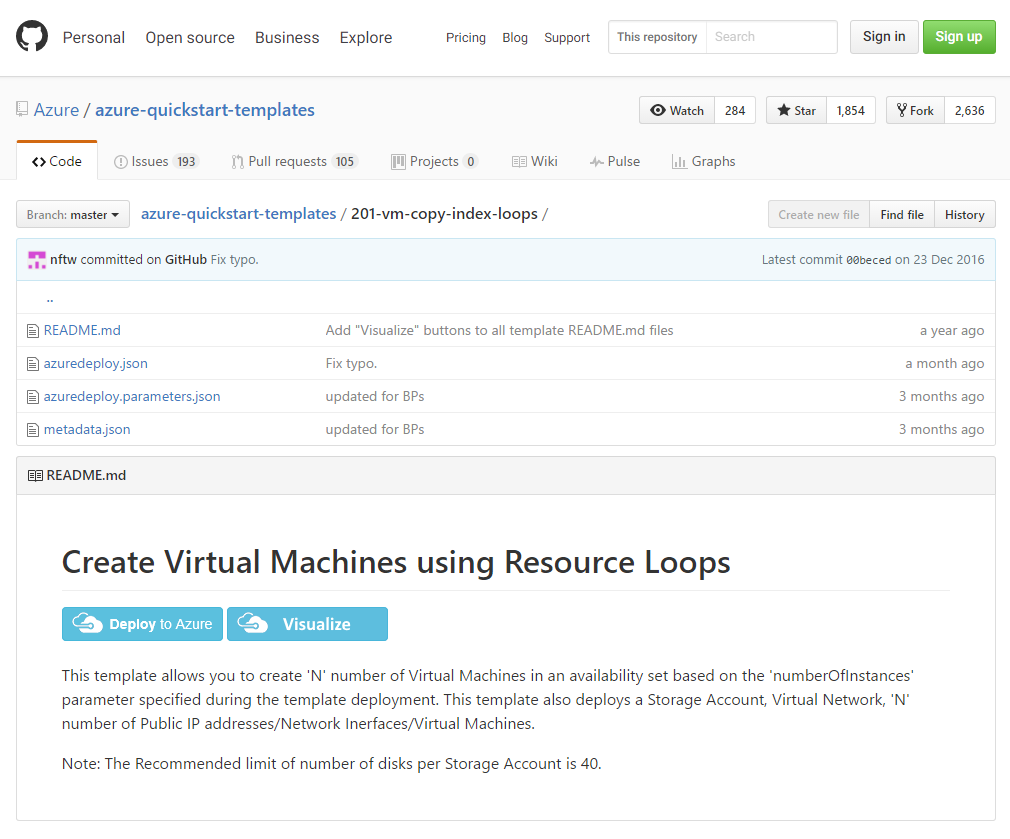Go up via the parent directory dots

50,298
